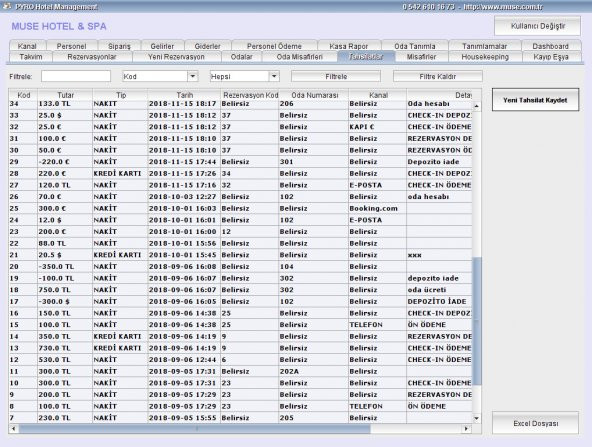
Task: Click the horizontal scrollbar right arrow
Action: click(467, 429)
